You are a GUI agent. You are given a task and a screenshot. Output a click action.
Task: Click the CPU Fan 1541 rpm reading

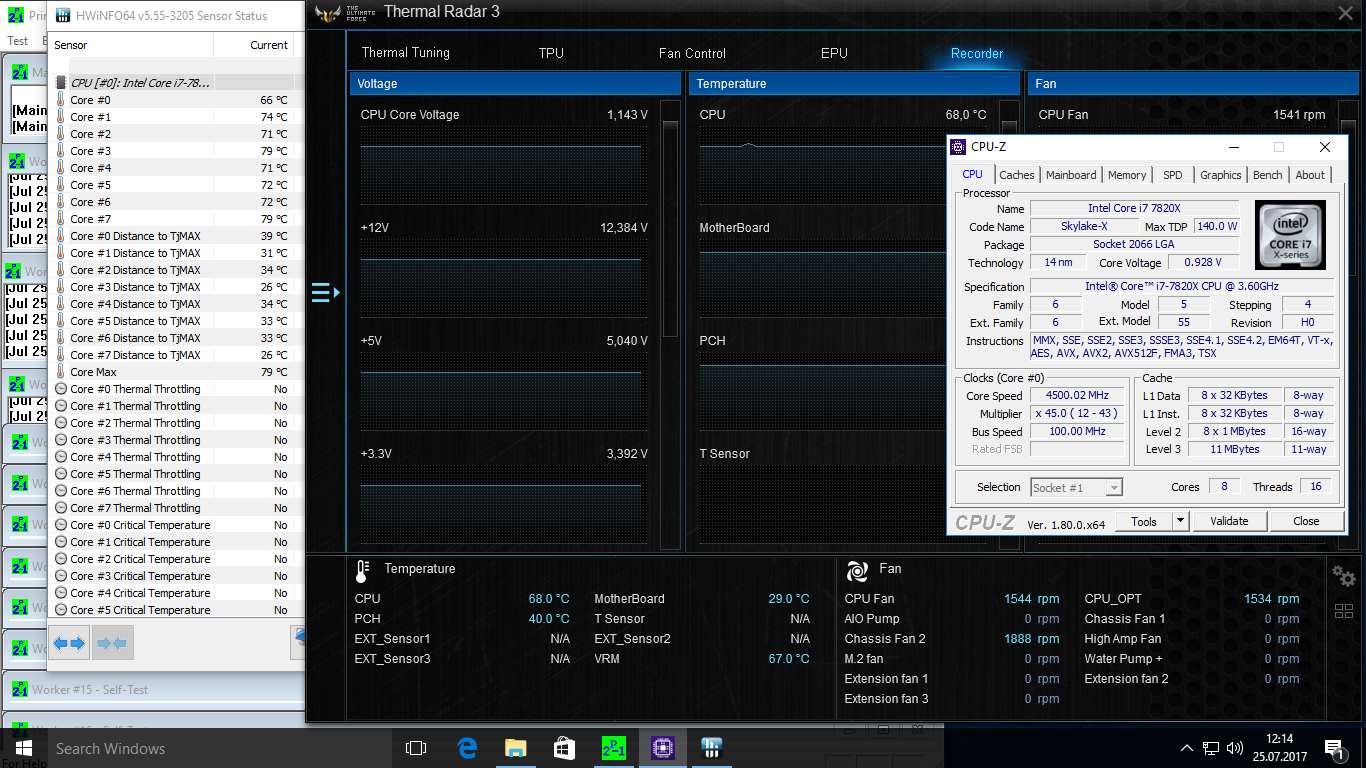click(x=1299, y=115)
